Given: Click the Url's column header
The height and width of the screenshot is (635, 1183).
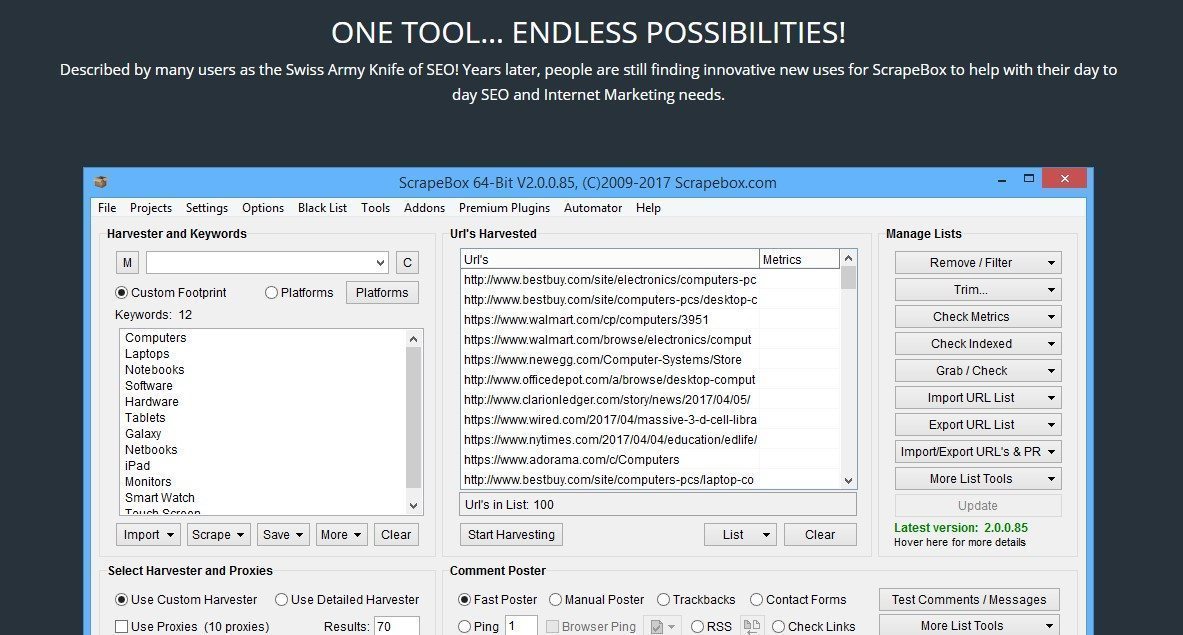Looking at the screenshot, I should (610, 259).
